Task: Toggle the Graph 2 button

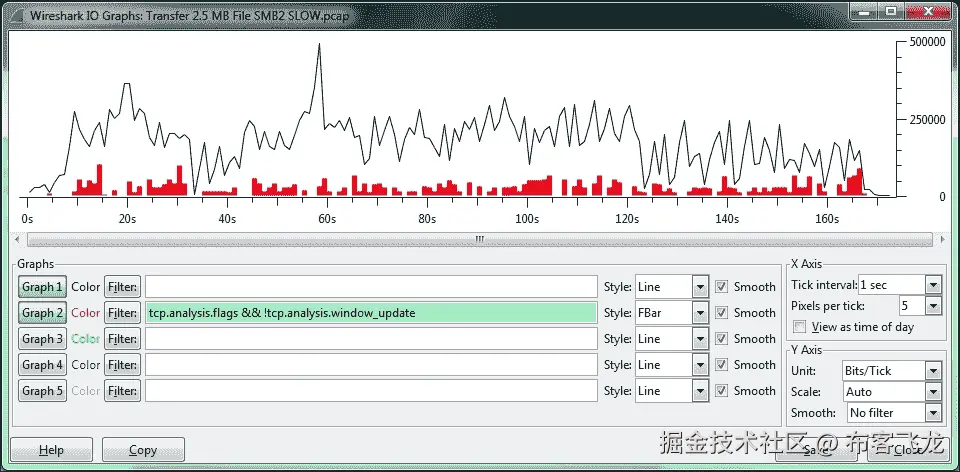Action: pos(42,313)
